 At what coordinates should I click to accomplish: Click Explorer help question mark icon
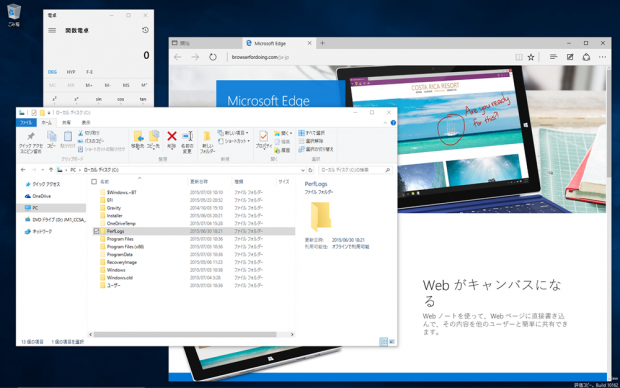click(x=393, y=123)
